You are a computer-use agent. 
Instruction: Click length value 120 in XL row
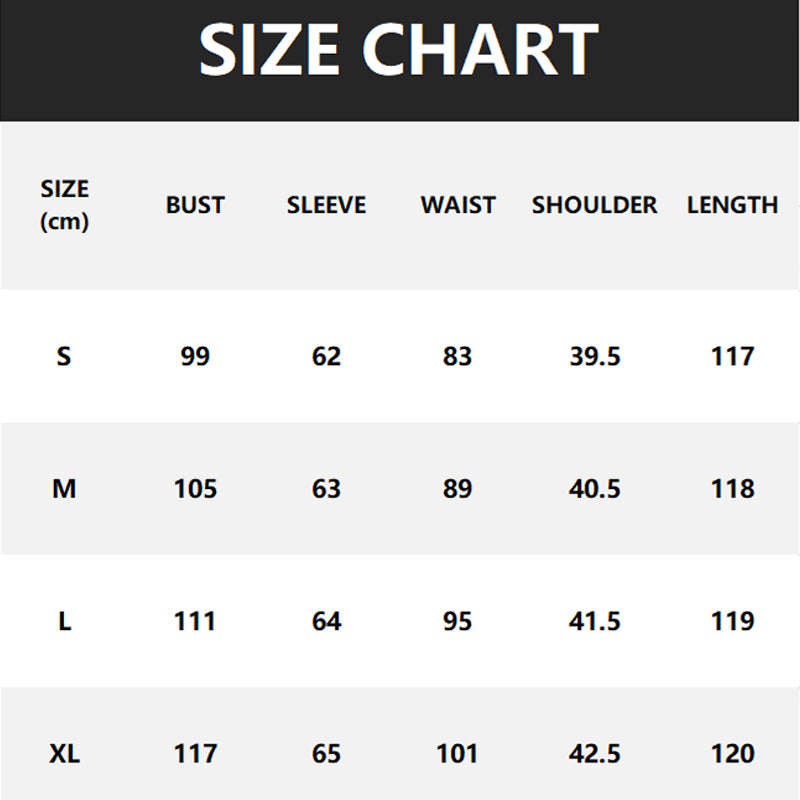(x=732, y=753)
